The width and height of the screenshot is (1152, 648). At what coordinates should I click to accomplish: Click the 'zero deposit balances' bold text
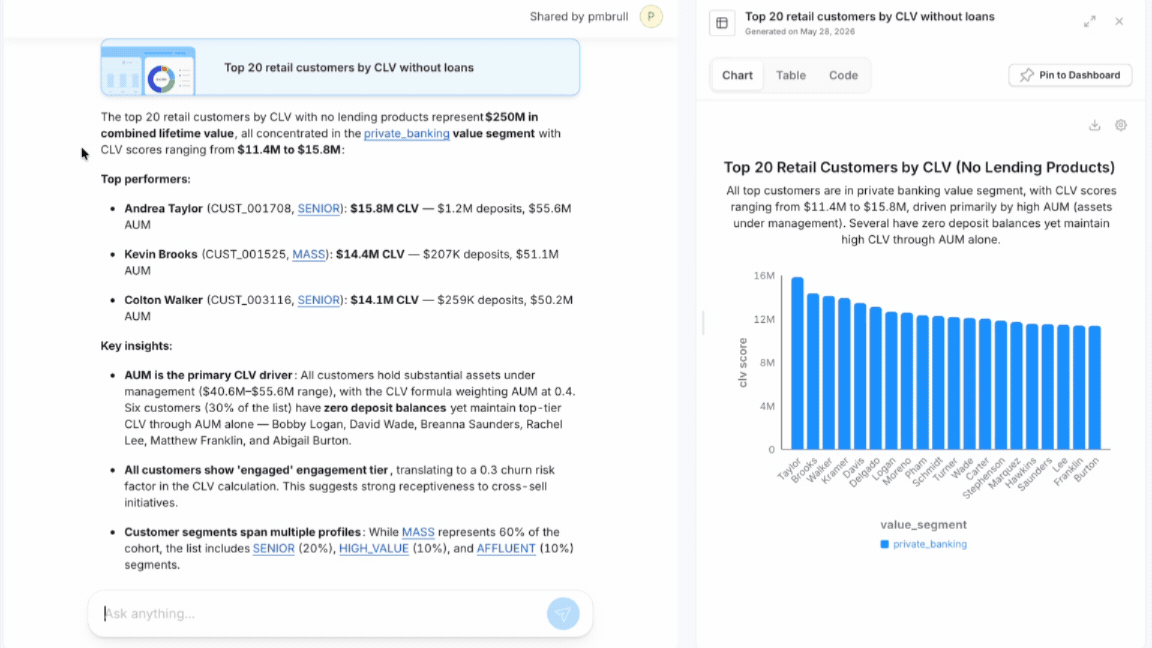coord(385,408)
